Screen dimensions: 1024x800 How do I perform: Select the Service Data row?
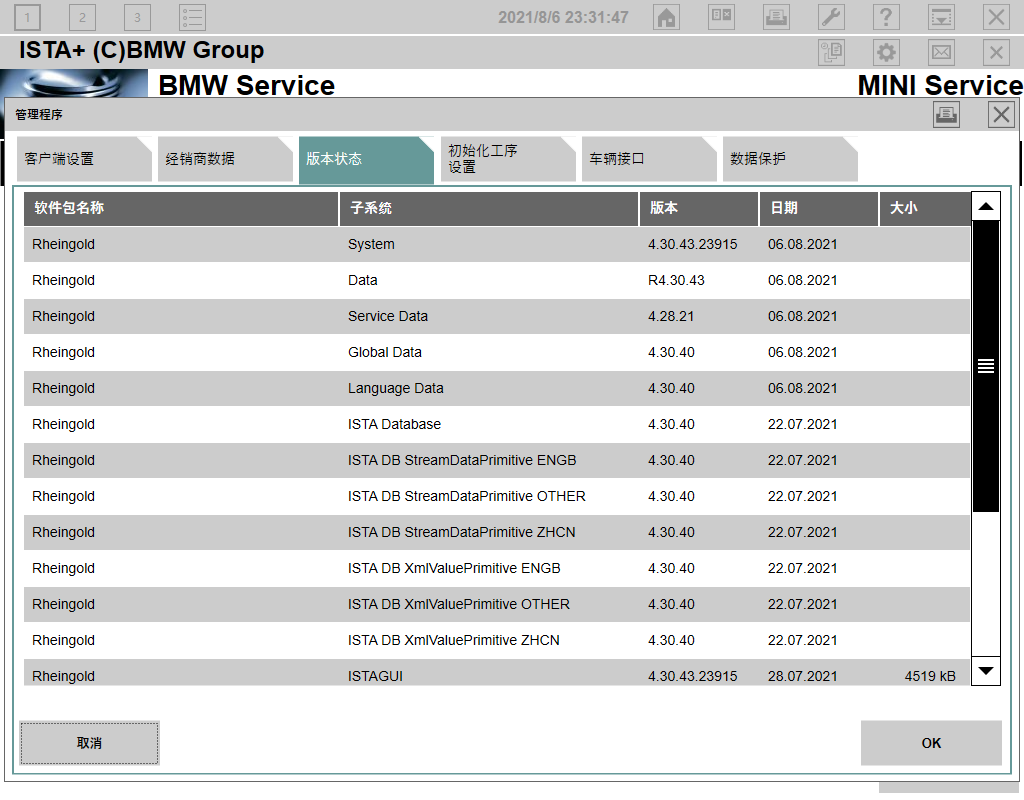click(497, 316)
